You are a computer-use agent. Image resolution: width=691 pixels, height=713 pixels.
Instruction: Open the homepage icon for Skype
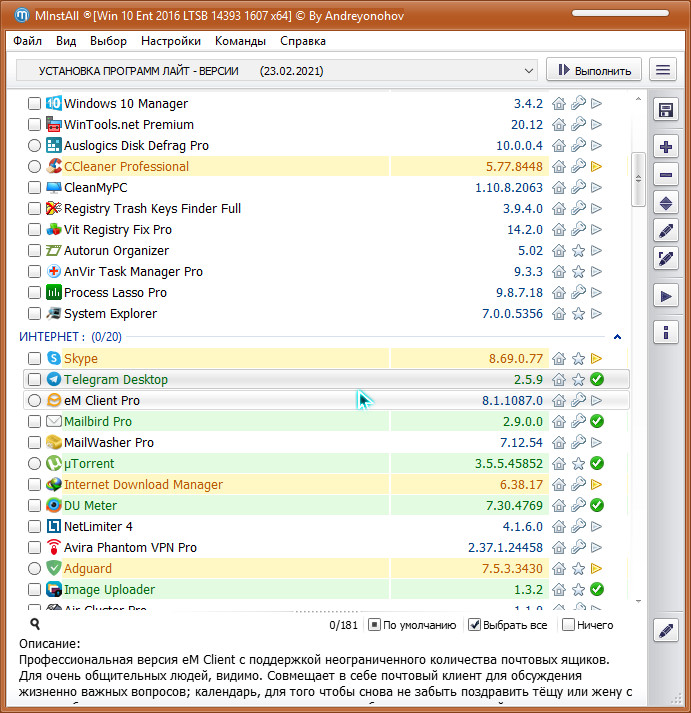pos(559,358)
